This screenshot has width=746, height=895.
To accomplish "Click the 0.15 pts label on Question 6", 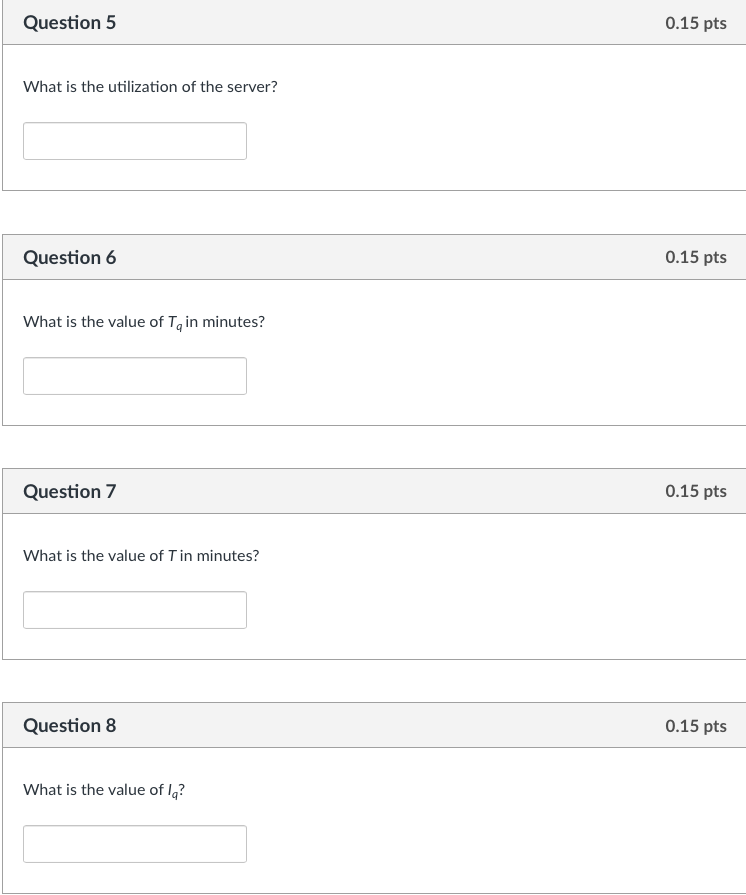I will [x=695, y=257].
